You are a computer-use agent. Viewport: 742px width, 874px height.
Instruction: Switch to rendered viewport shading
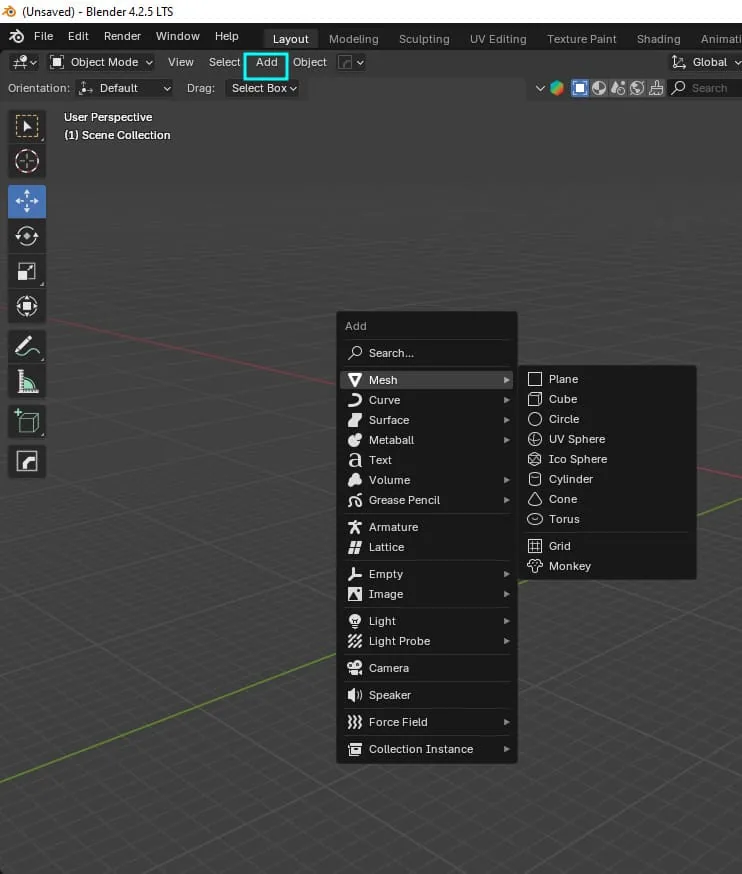point(637,88)
